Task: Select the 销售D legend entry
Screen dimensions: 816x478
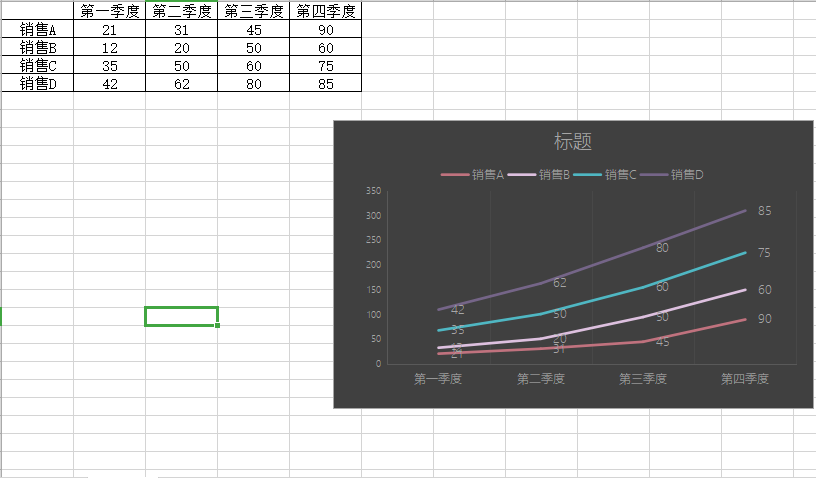Action: click(671, 175)
